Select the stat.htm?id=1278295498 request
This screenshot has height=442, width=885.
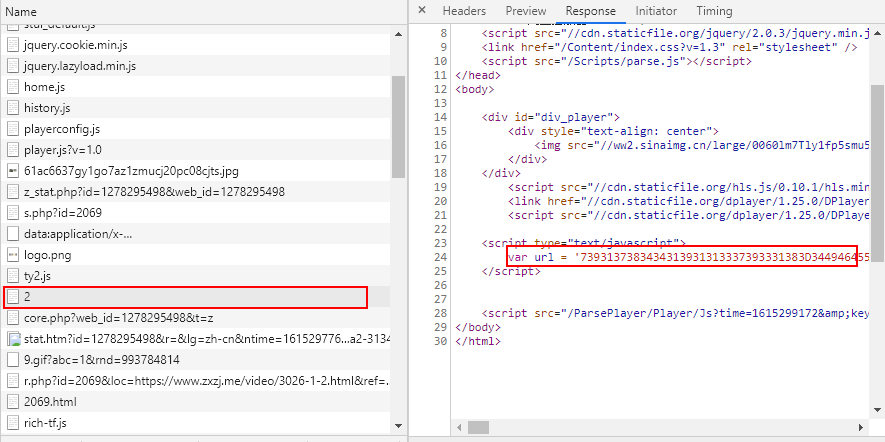coord(196,339)
